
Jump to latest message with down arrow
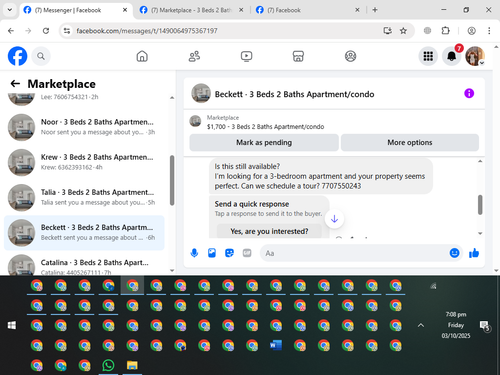pyautogui.click(x=334, y=219)
